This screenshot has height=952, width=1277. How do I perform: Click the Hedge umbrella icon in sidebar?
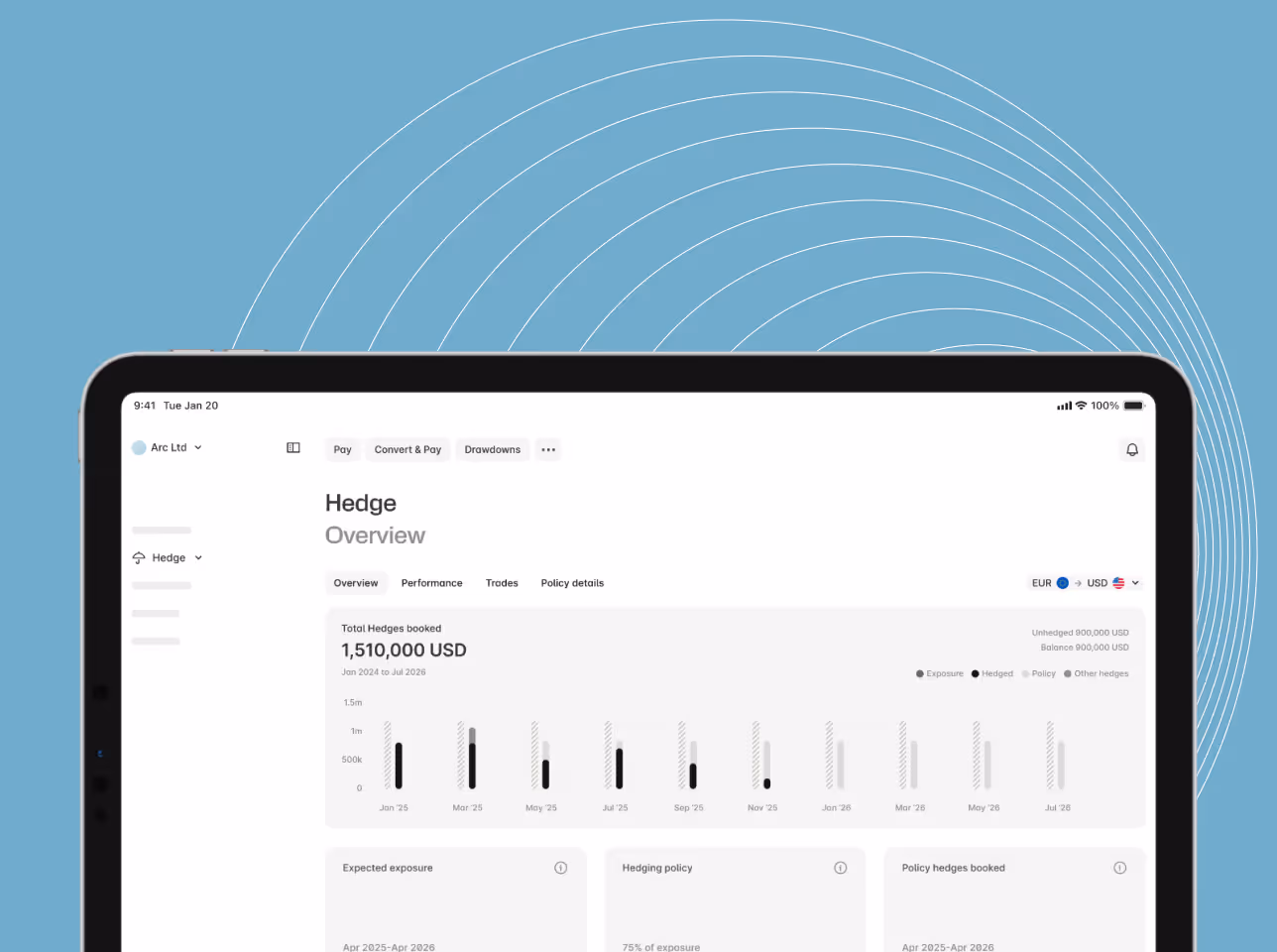pyautogui.click(x=139, y=558)
